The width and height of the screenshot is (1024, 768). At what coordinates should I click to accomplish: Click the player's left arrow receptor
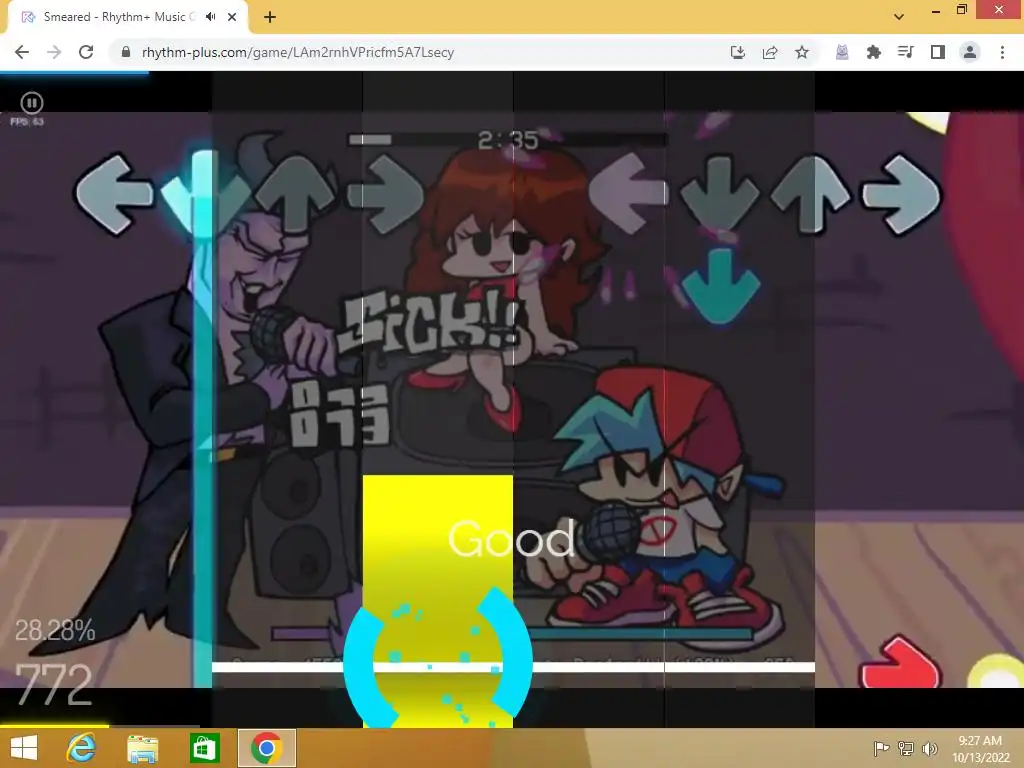(x=628, y=194)
